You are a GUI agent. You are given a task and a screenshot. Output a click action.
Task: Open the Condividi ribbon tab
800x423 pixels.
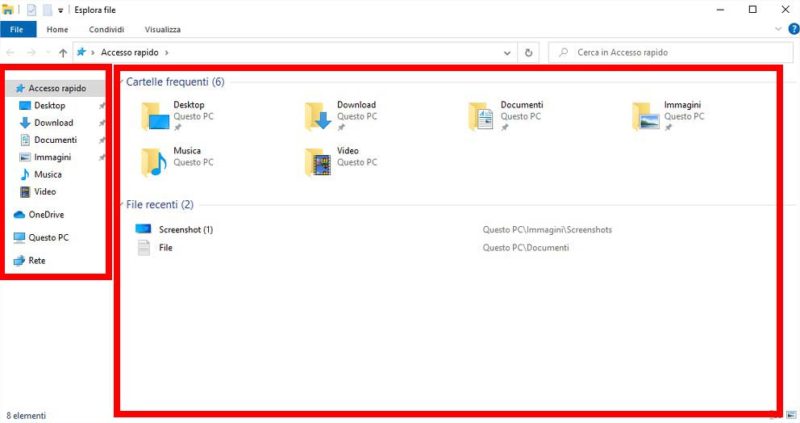click(x=106, y=30)
